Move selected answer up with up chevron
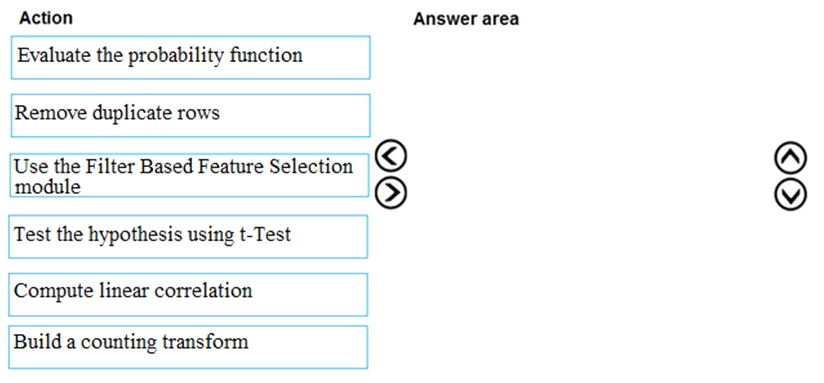 click(790, 158)
